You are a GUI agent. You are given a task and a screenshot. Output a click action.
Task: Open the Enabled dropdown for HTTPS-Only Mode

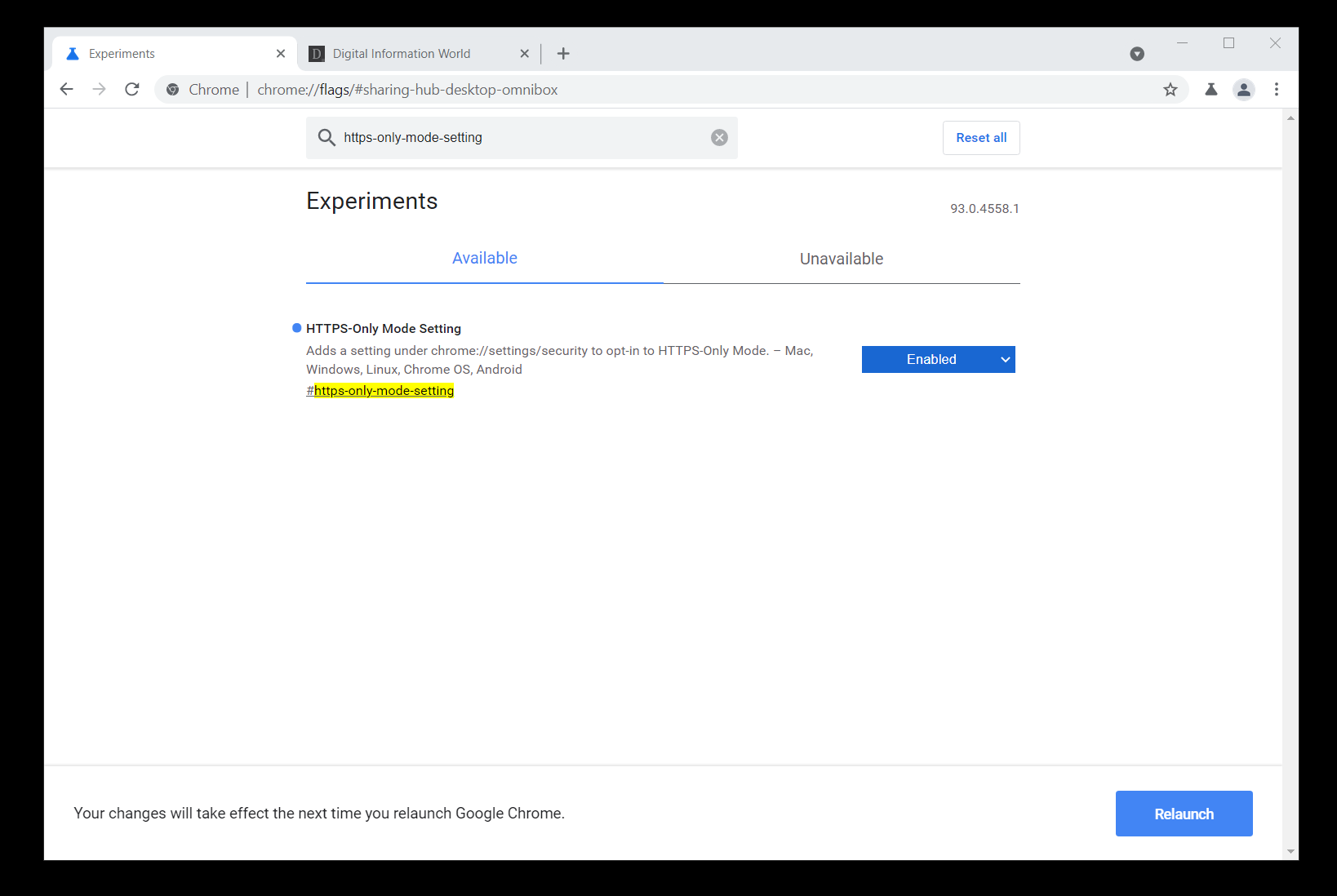click(x=938, y=359)
